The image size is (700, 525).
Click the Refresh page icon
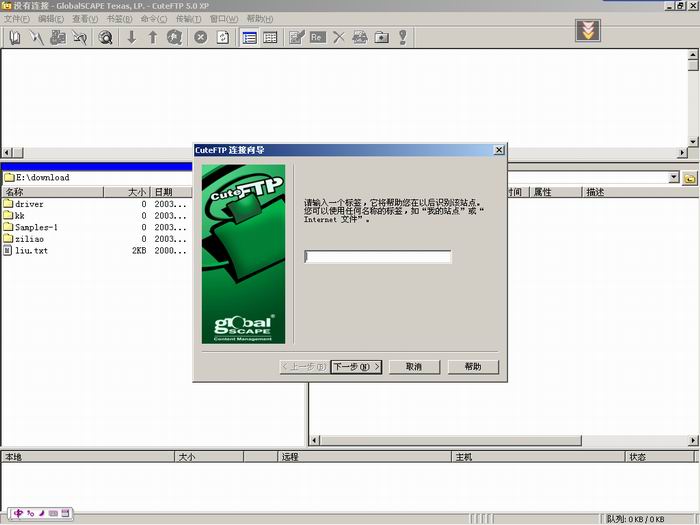(x=223, y=38)
